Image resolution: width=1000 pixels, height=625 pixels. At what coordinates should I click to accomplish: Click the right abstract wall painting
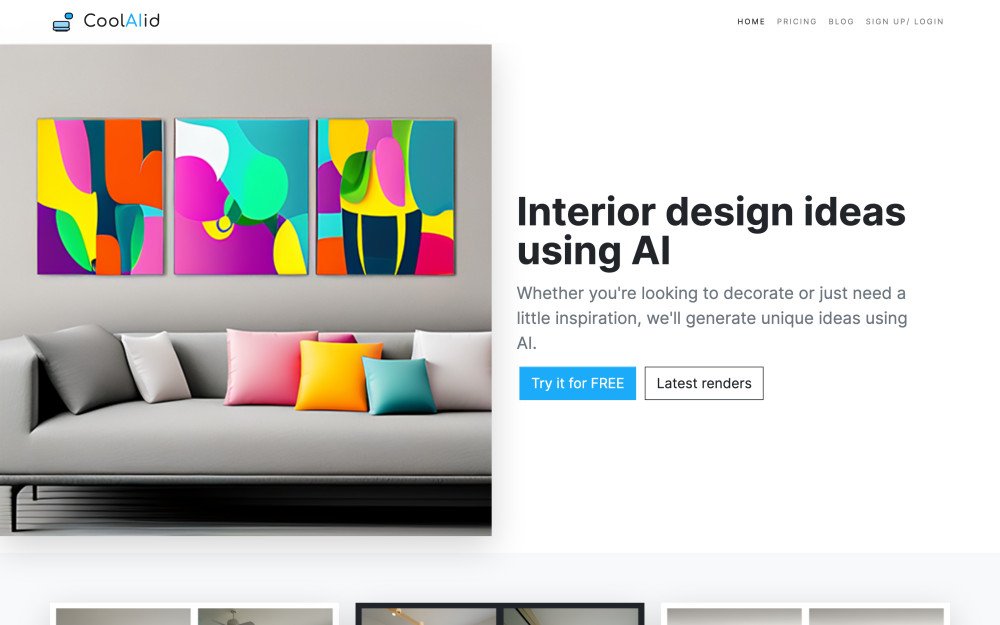coord(385,196)
